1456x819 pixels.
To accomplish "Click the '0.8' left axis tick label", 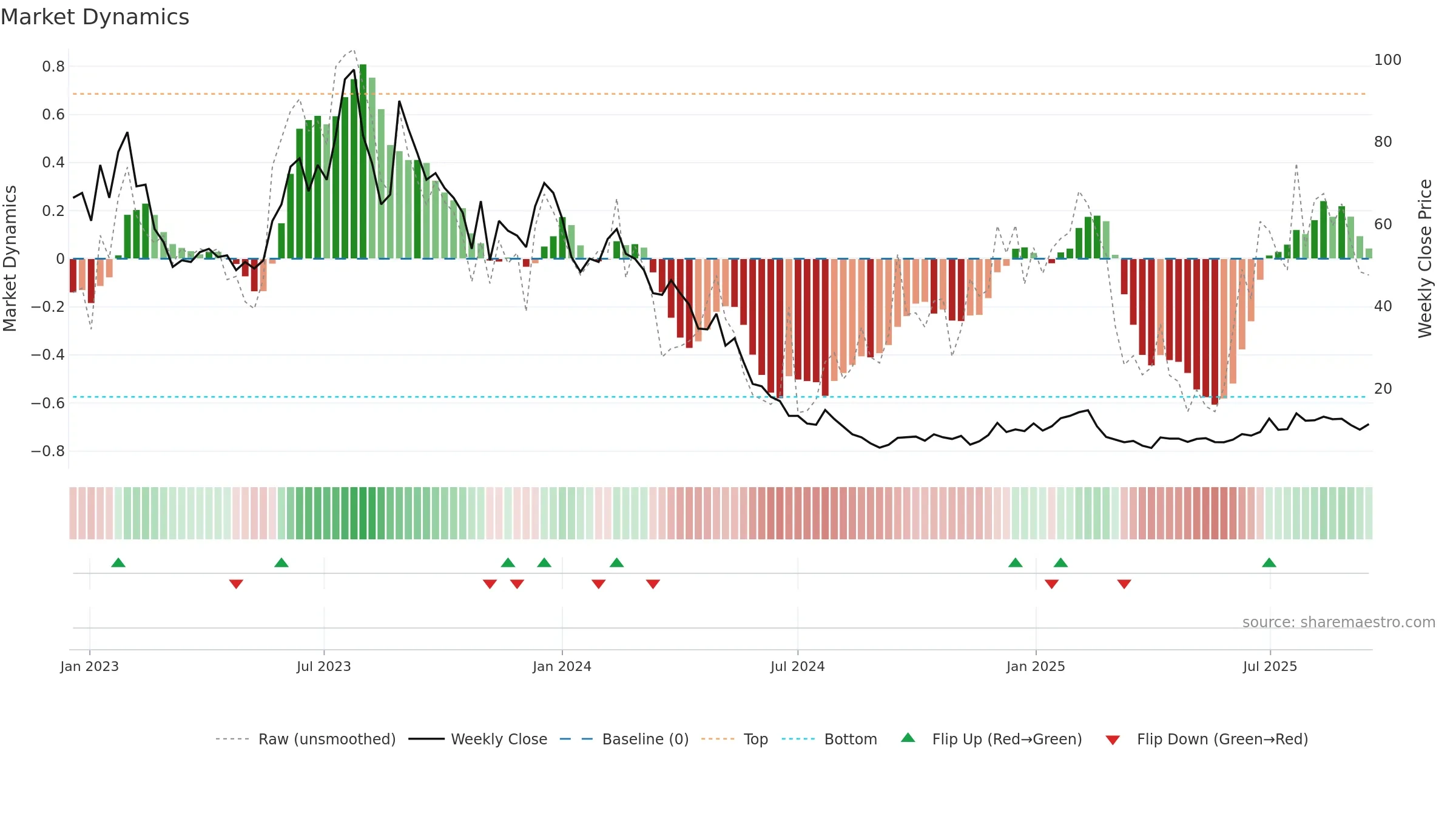I will click(x=53, y=66).
